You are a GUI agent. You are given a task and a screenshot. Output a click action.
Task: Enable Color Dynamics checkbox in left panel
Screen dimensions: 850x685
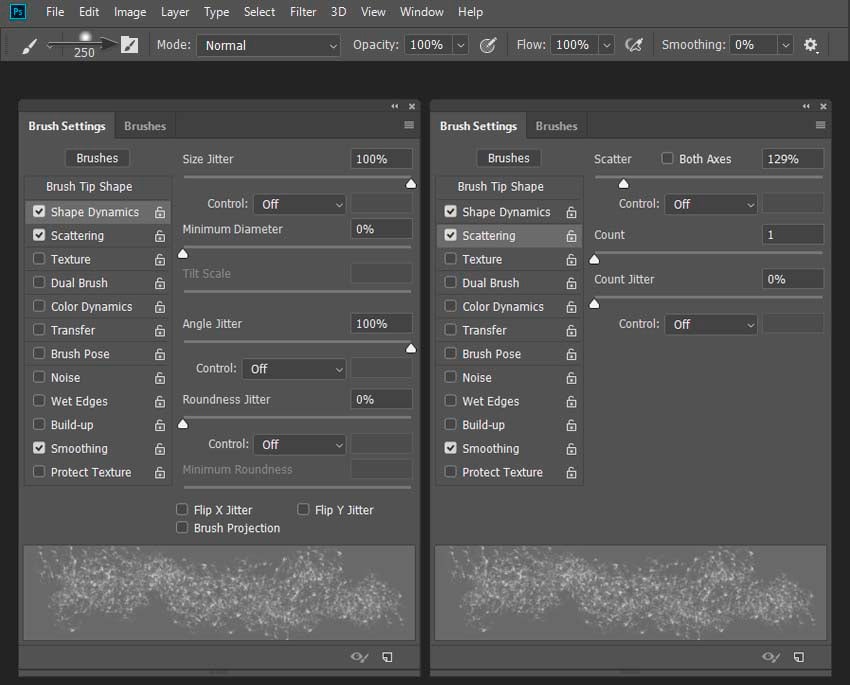(x=39, y=306)
